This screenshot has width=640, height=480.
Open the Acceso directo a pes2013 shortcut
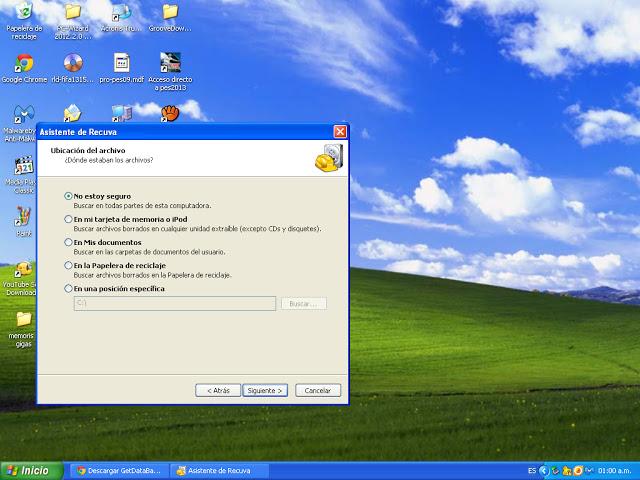170,63
